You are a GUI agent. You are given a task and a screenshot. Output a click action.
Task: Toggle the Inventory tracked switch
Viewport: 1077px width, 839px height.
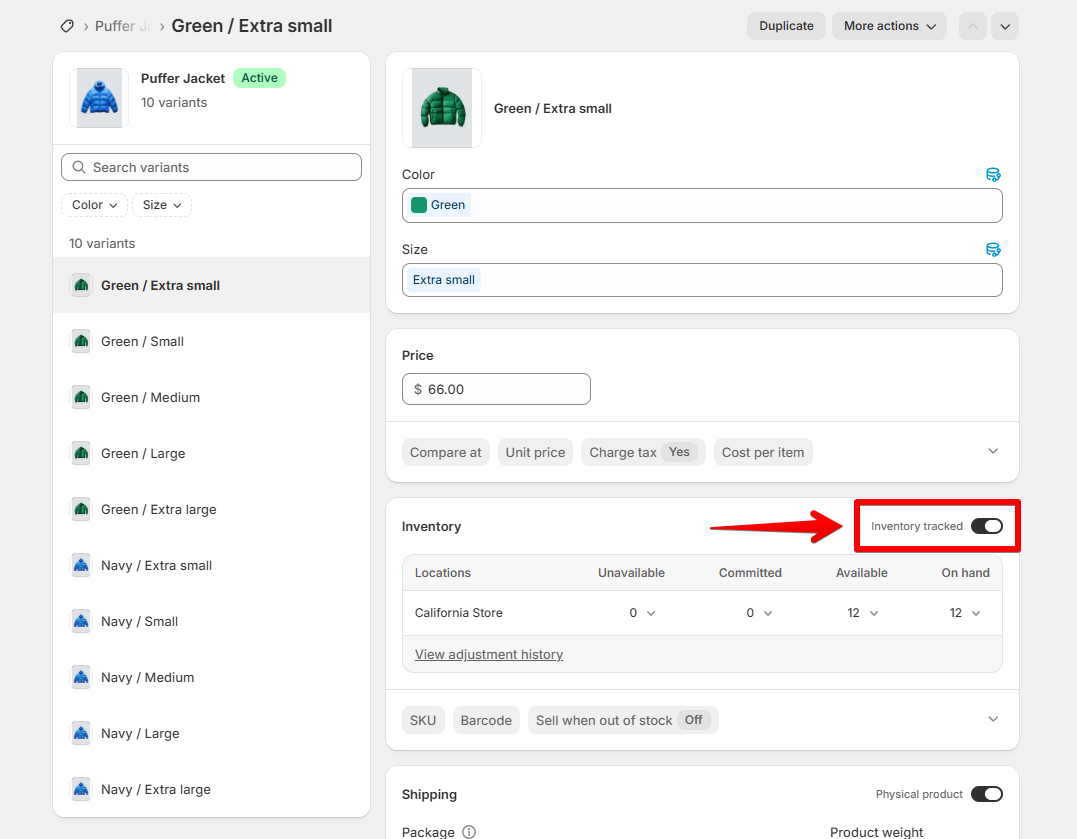pyautogui.click(x=987, y=526)
